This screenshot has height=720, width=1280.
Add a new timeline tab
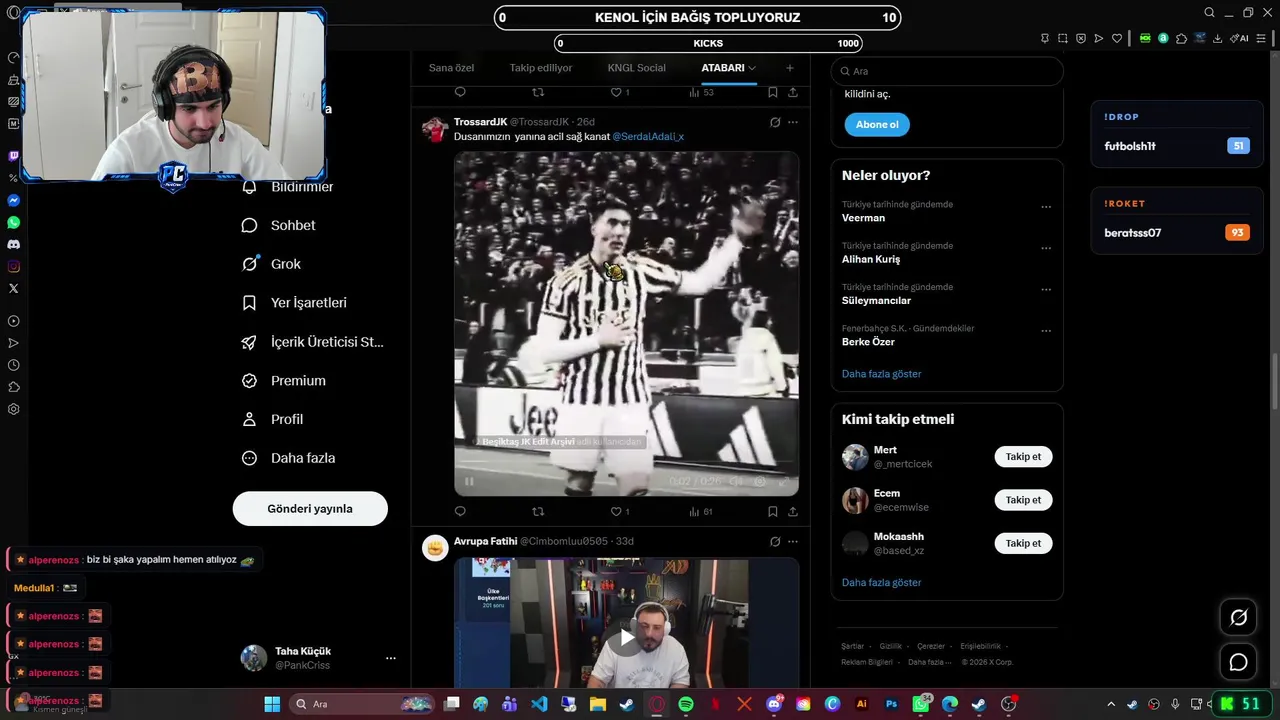(x=790, y=68)
